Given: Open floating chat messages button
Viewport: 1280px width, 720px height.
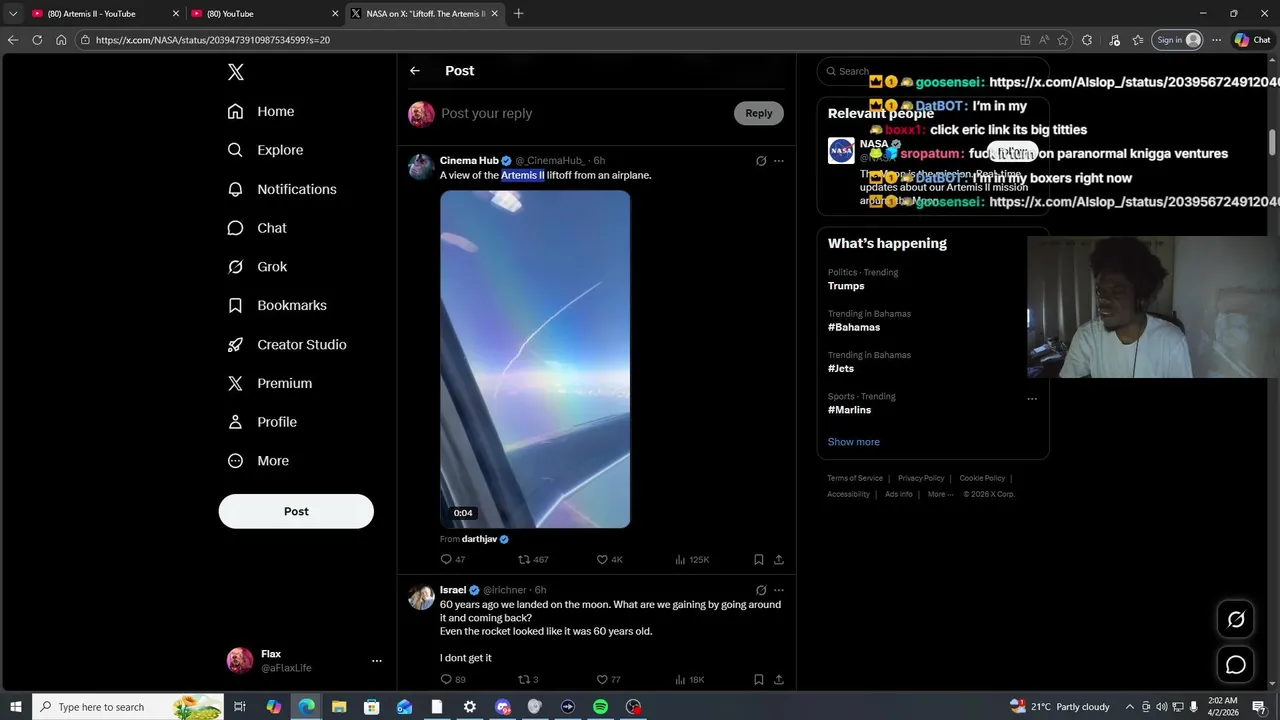Looking at the screenshot, I should point(1236,665).
